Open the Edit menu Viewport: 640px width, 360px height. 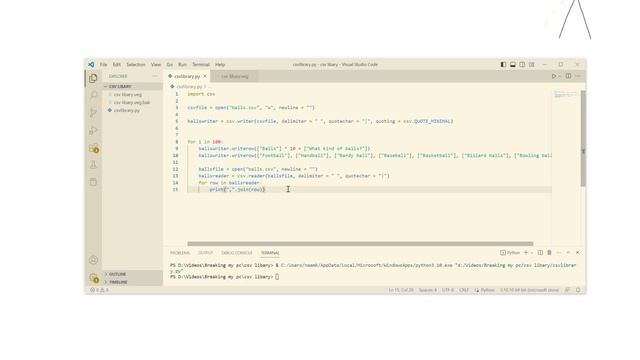point(117,64)
